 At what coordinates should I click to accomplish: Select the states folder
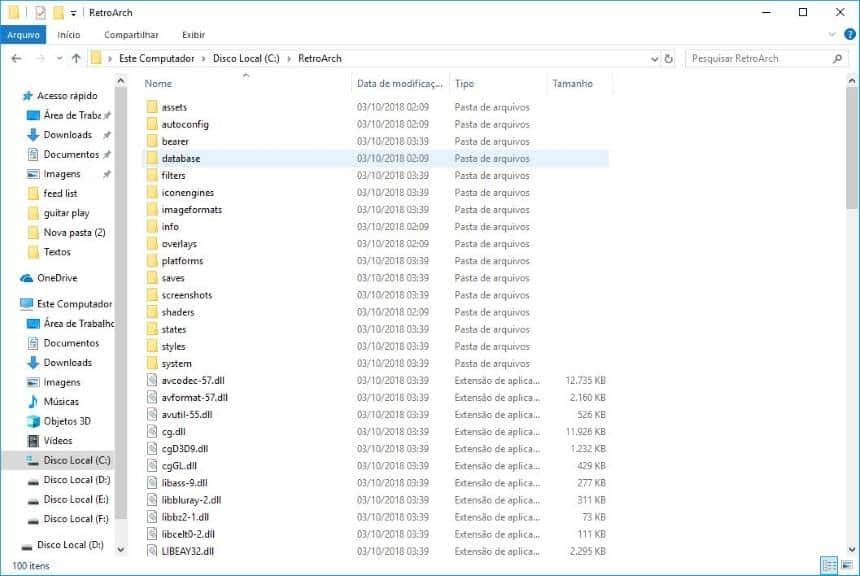[174, 329]
